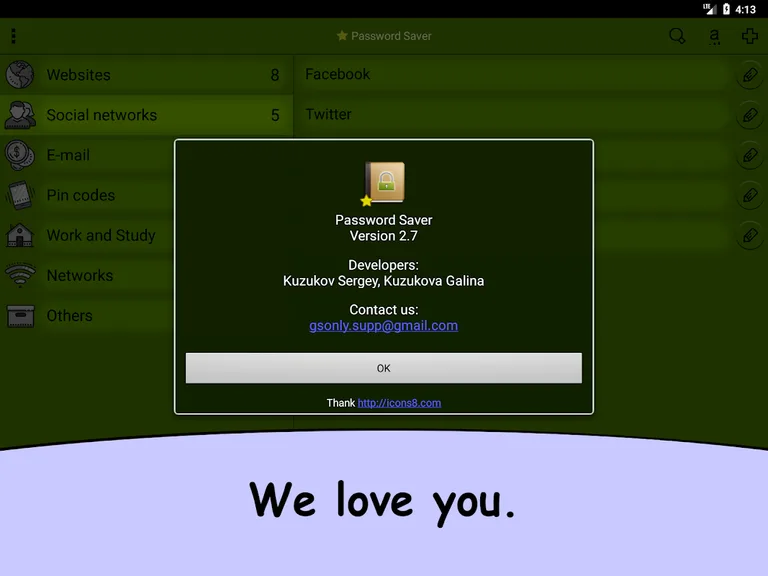Select the Websites category
This screenshot has width=768, height=576.
coord(146,74)
